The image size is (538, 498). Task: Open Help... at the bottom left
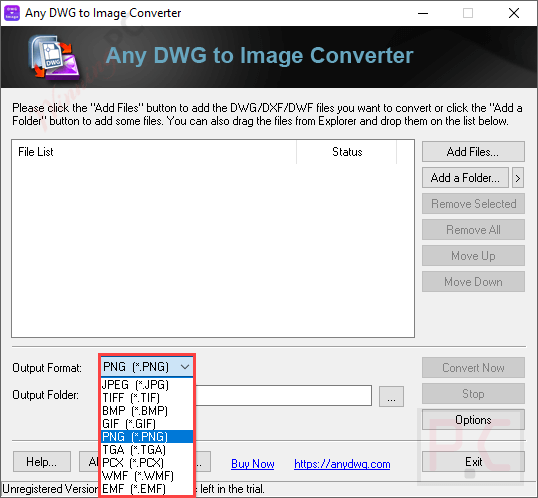pyautogui.click(x=42, y=462)
